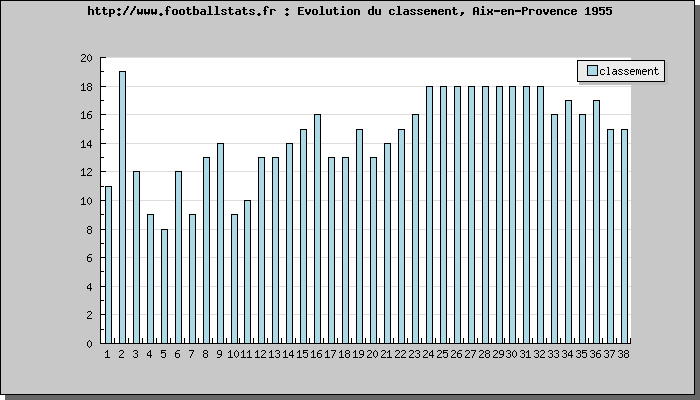Click y-axis label 14
The image size is (700, 400).
tap(87, 144)
